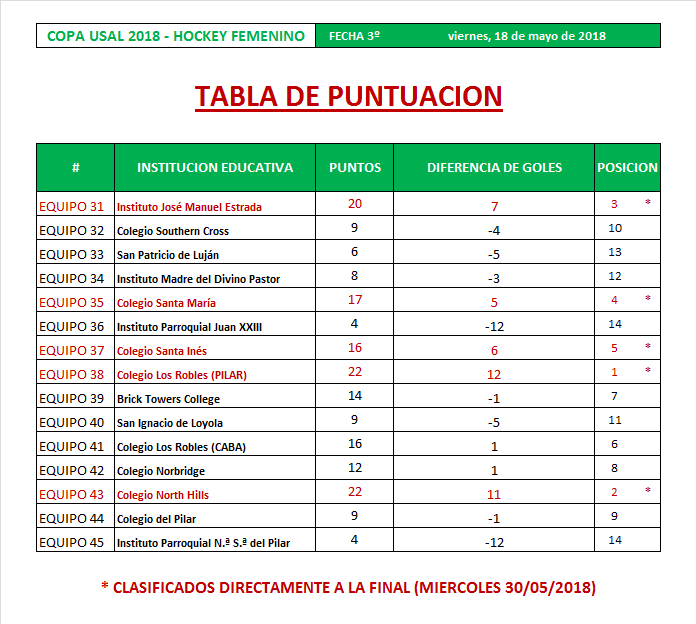The height and width of the screenshot is (624, 696).
Task: Click goal difference 7 for EQUIPO 31
Action: (494, 206)
